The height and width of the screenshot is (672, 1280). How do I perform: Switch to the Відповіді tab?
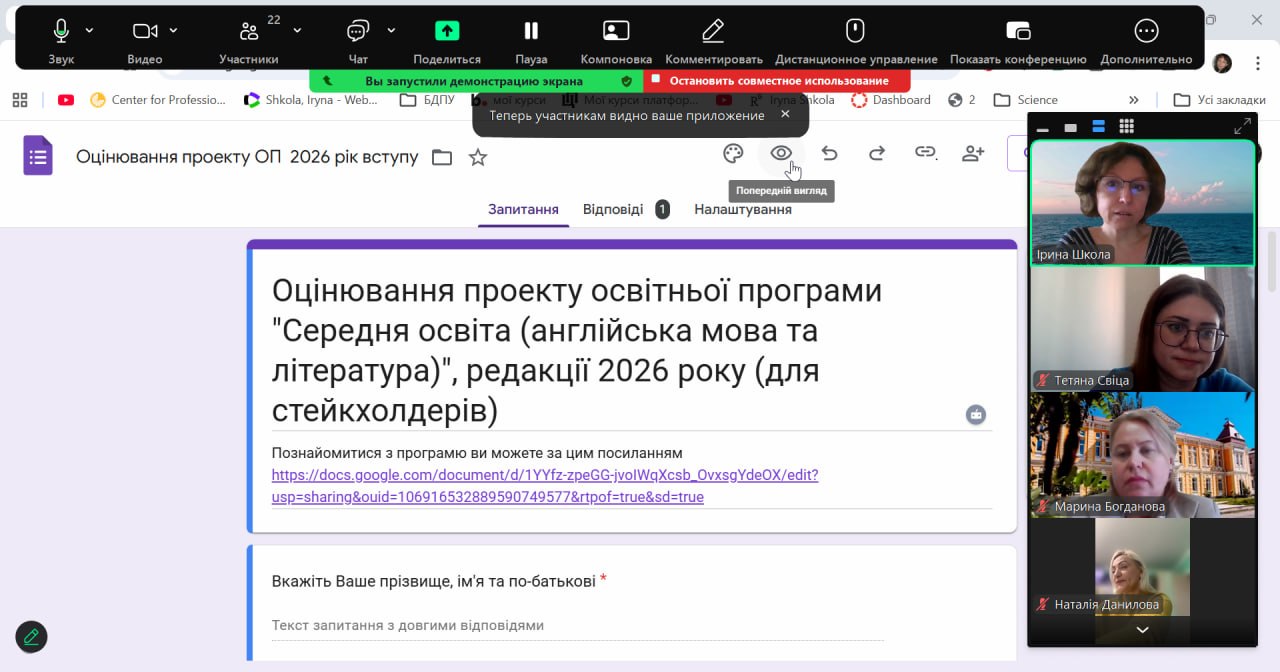click(613, 209)
